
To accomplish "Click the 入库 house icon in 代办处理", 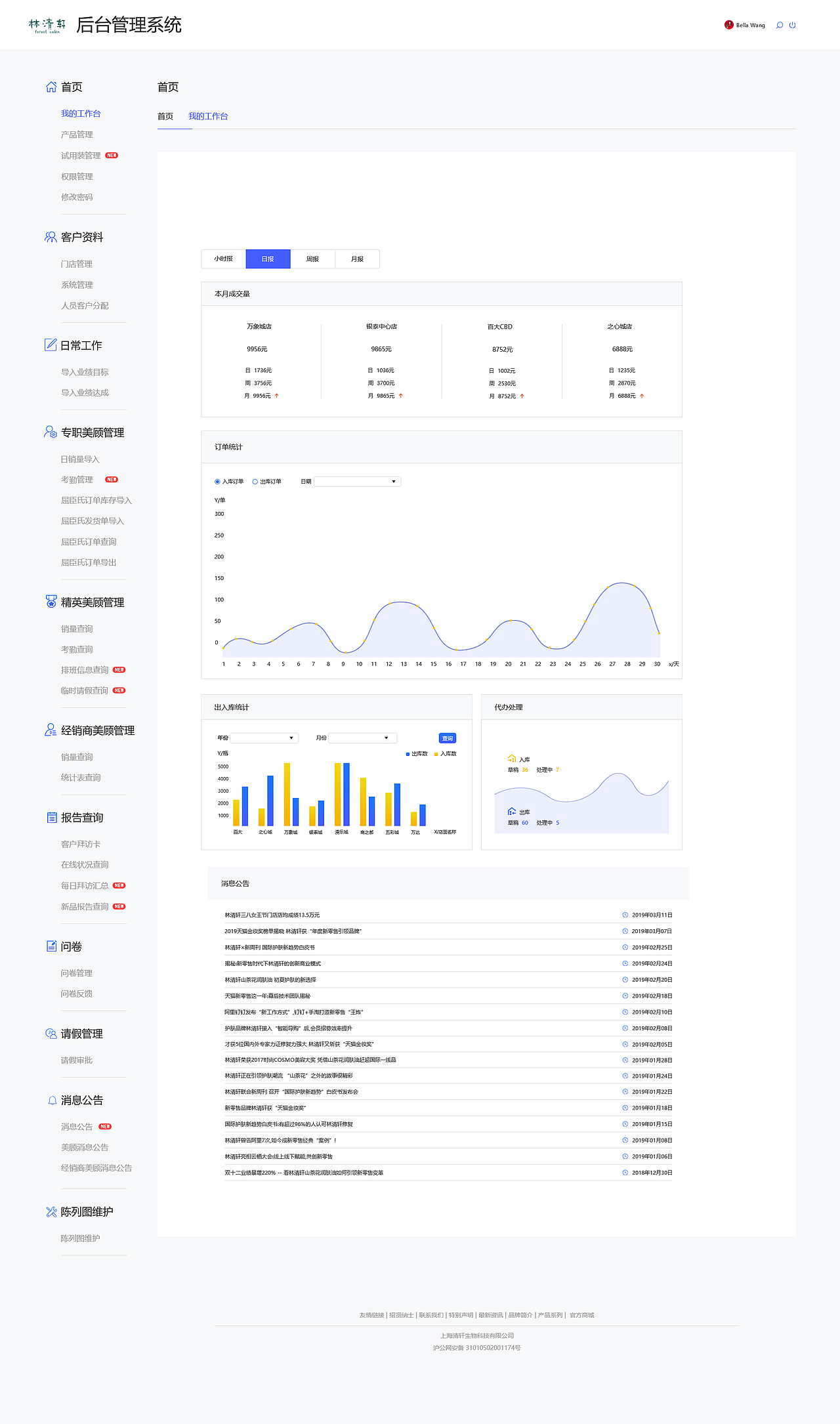I will 512,759.
